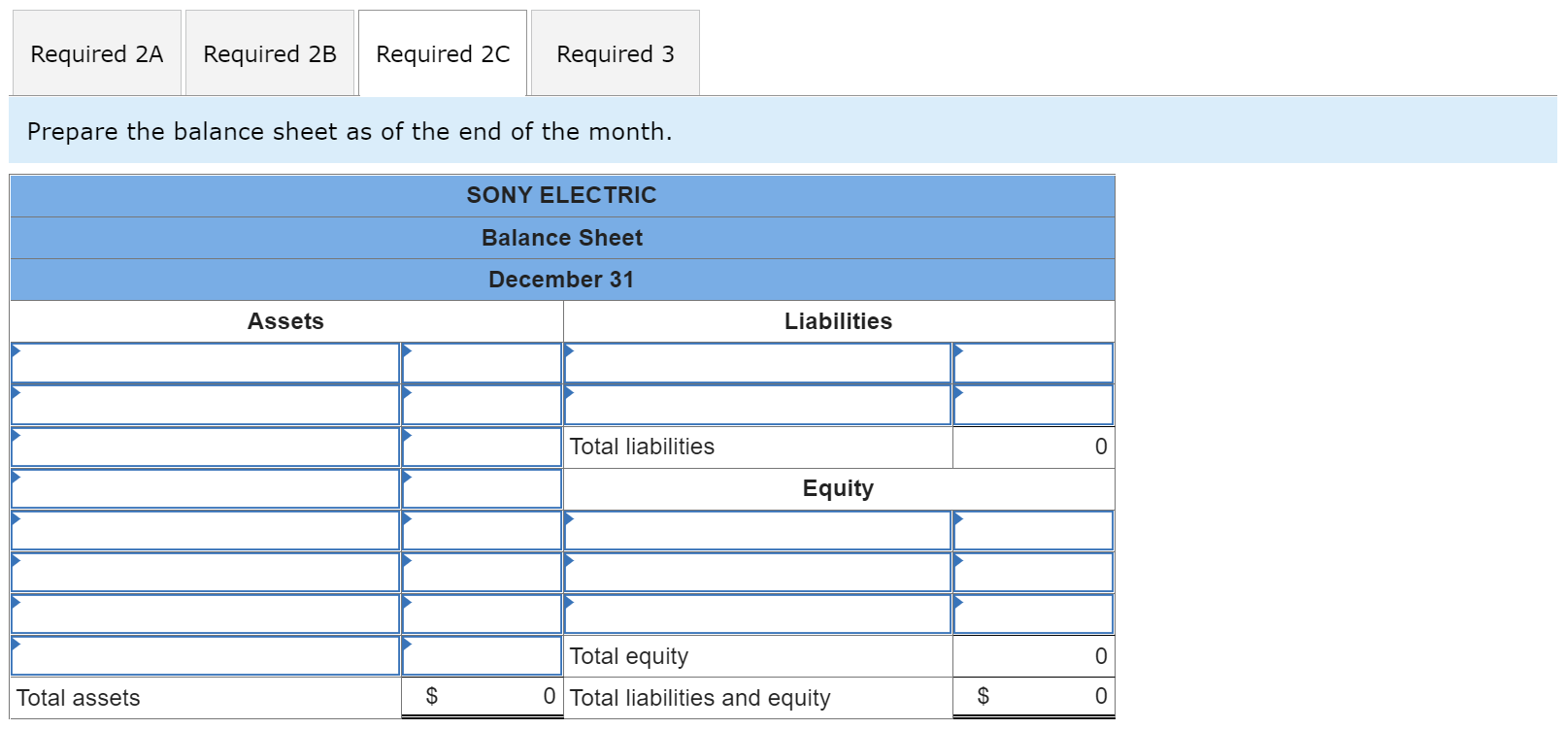Select the currently active Required 2C tab
The image size is (1568, 729).
coord(442,53)
